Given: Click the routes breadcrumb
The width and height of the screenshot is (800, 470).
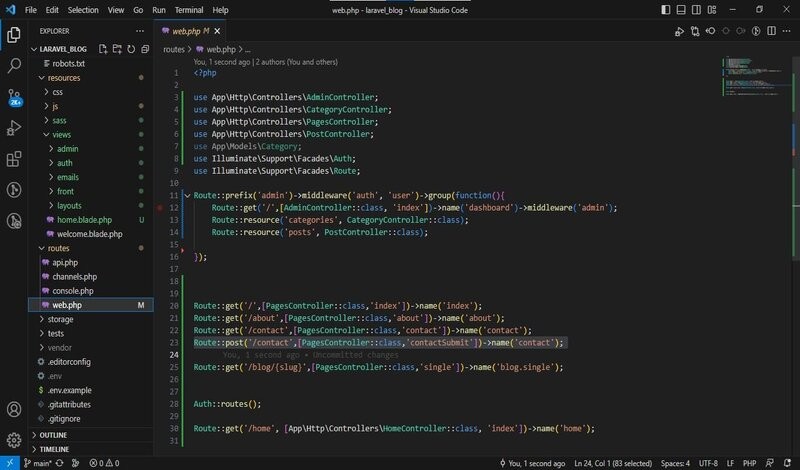Looking at the screenshot, I should (173, 50).
